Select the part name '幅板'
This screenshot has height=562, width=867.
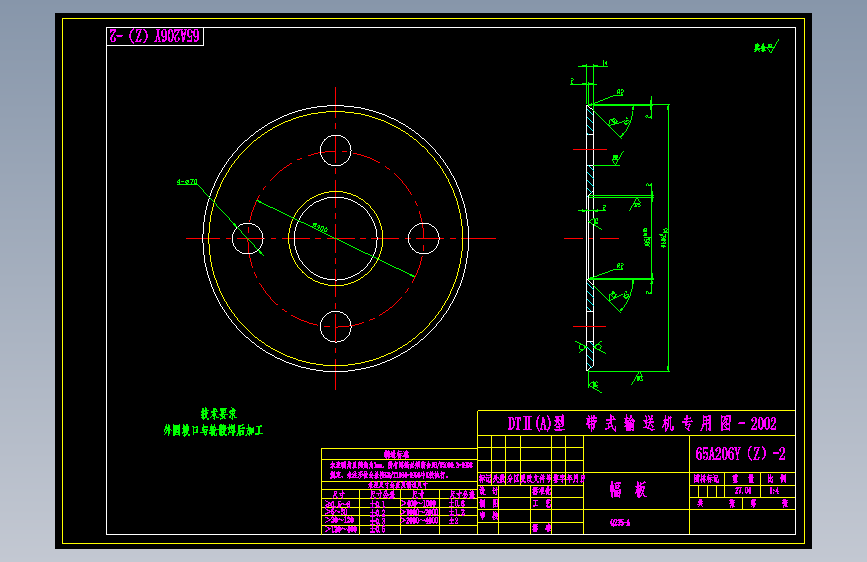click(628, 490)
